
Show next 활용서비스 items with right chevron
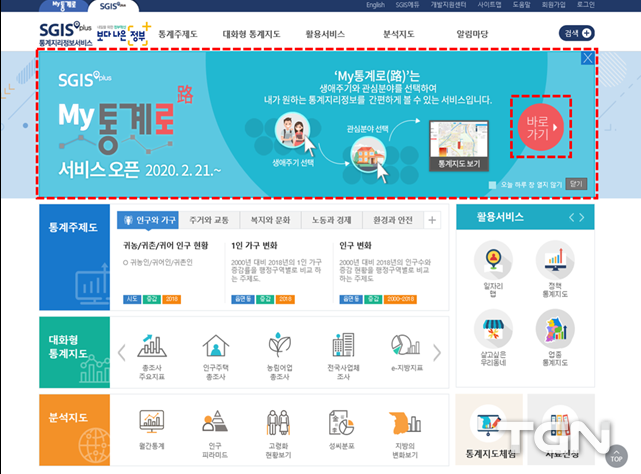[582, 217]
